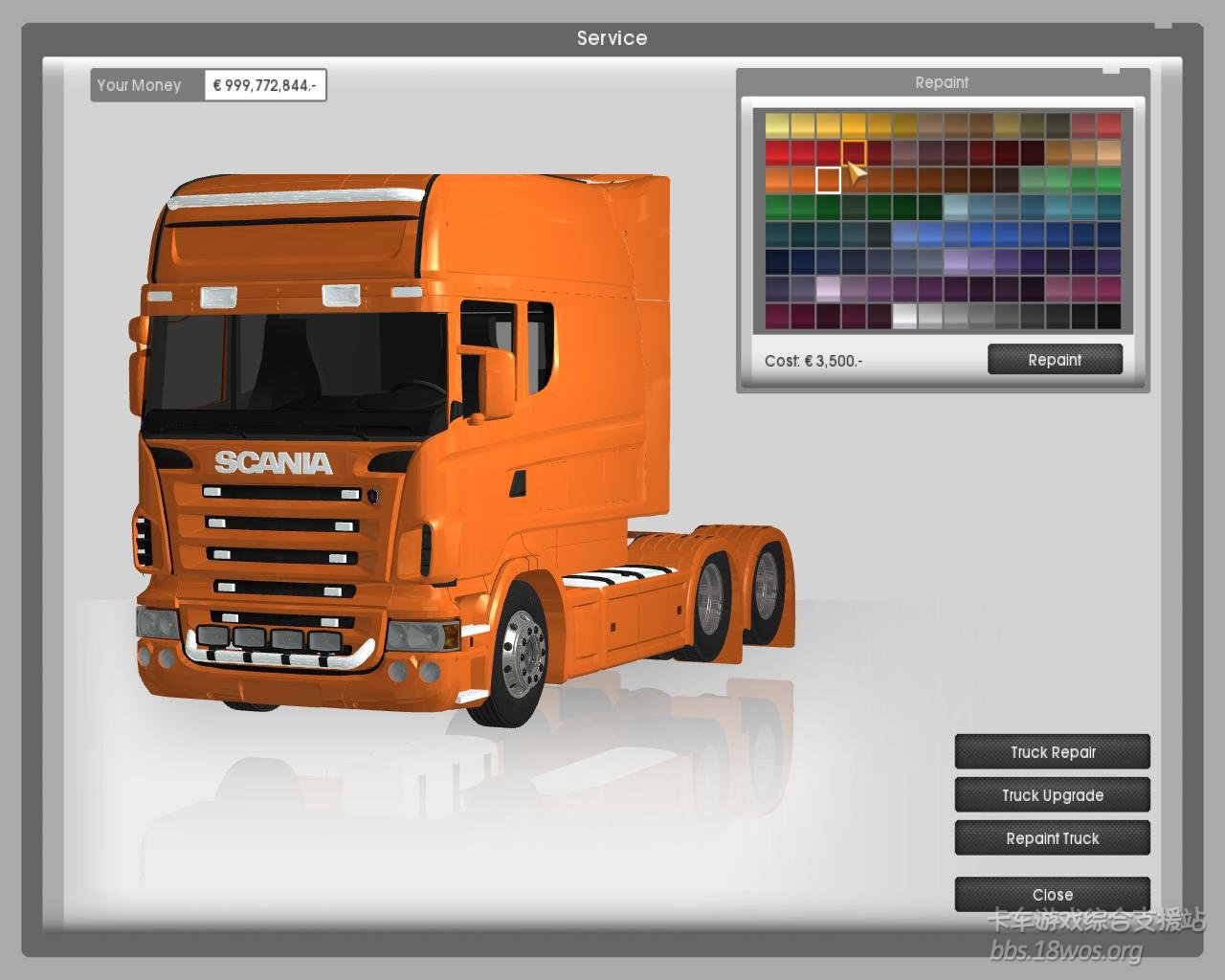Pick the white-outlined selected orange swatch

pyautogui.click(x=828, y=180)
